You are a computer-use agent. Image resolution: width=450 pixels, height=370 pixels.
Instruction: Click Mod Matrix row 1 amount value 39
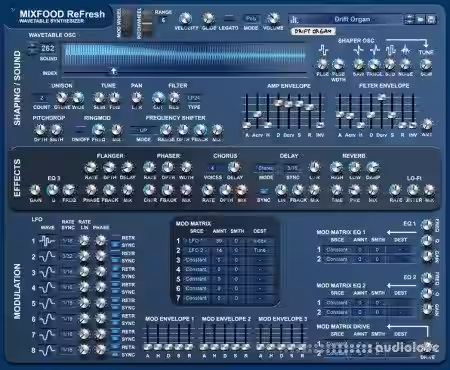(x=219, y=241)
